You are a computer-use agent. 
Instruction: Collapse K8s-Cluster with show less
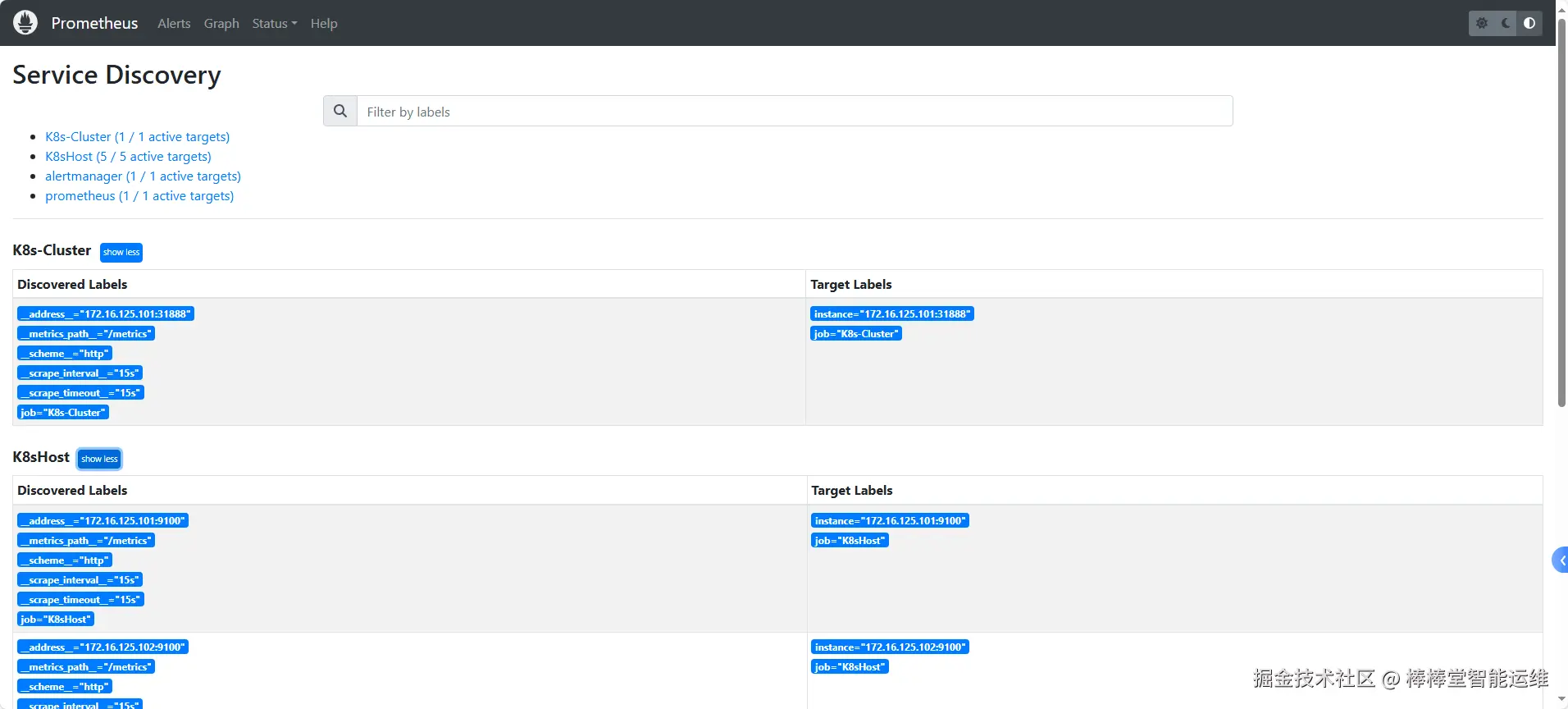[121, 252]
